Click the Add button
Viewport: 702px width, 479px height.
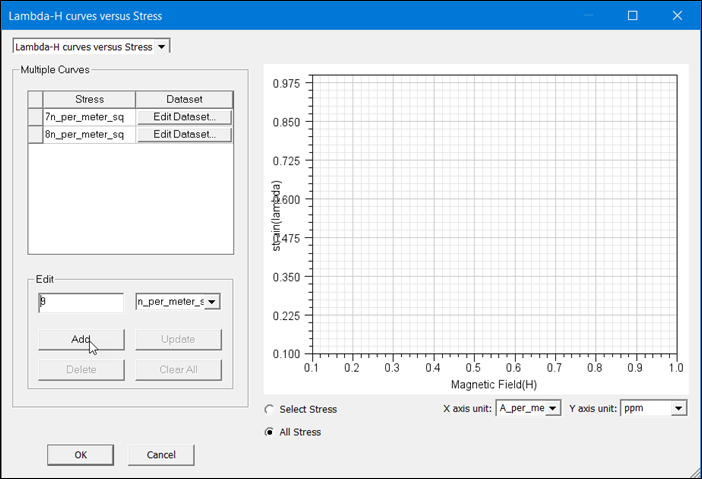[x=81, y=339]
